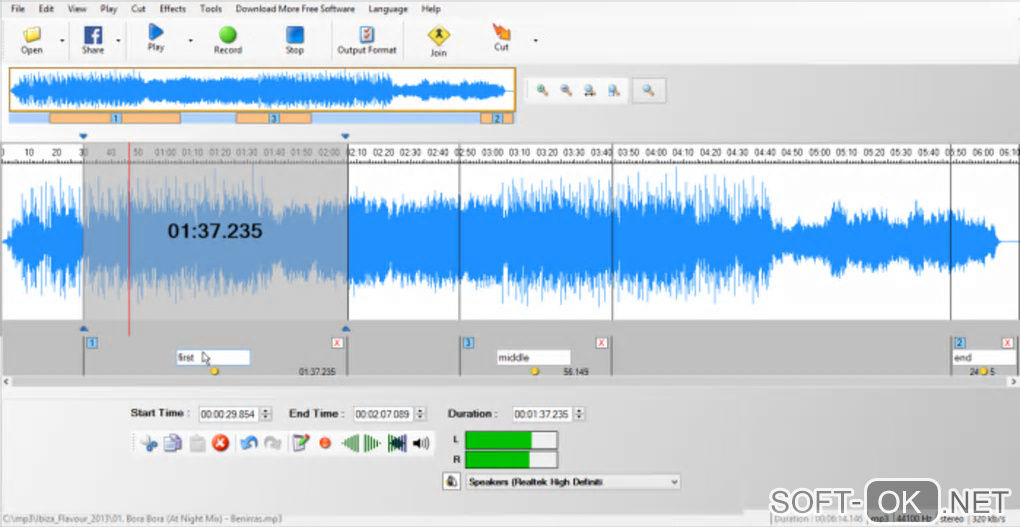Adjust the Start Time stepper arrows
Image resolution: width=1020 pixels, height=527 pixels.
coord(266,414)
